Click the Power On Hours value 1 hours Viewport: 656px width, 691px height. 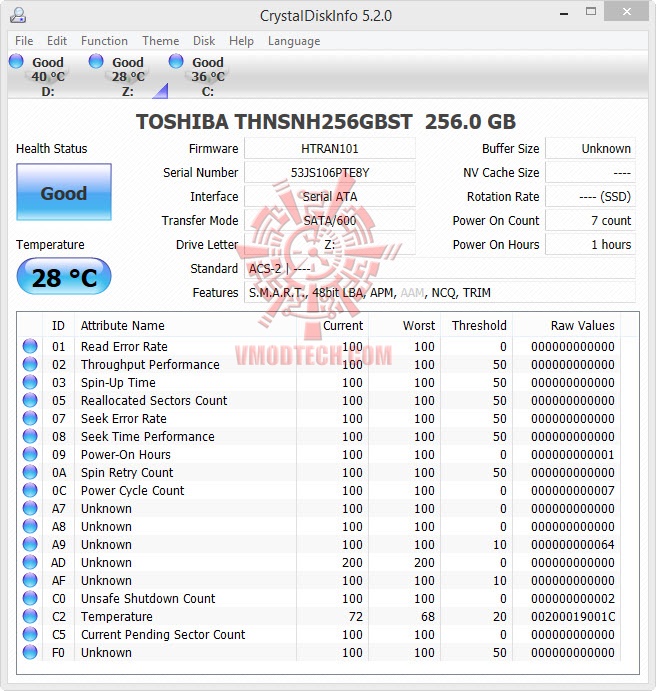tap(590, 244)
